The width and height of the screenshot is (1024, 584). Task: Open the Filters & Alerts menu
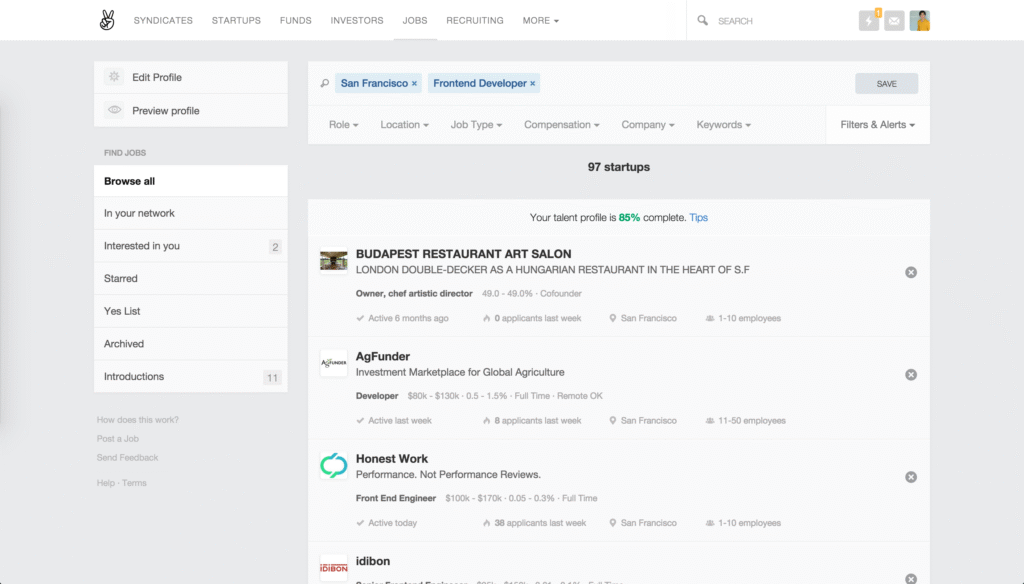tap(877, 124)
